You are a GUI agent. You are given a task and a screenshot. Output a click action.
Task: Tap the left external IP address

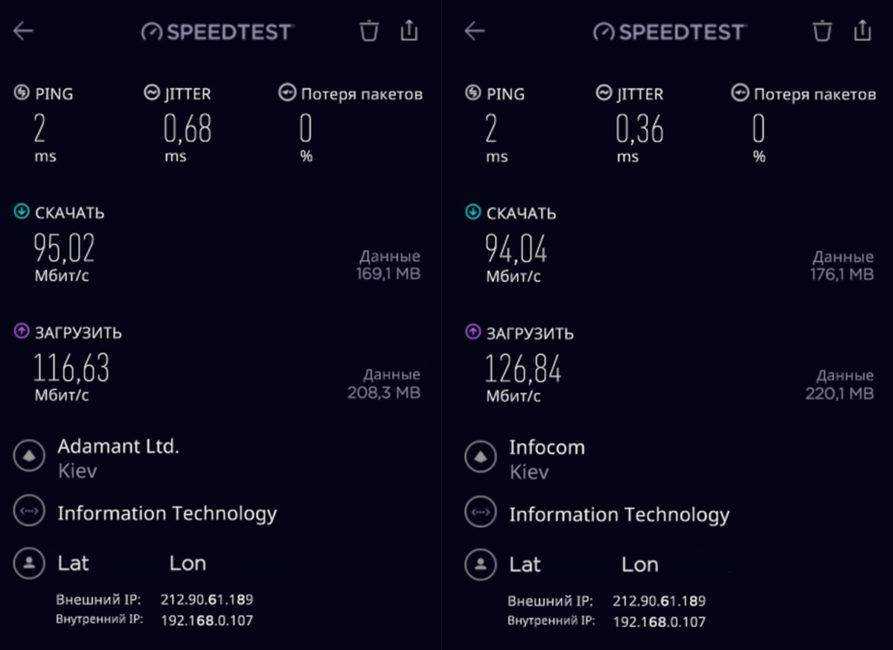point(206,600)
